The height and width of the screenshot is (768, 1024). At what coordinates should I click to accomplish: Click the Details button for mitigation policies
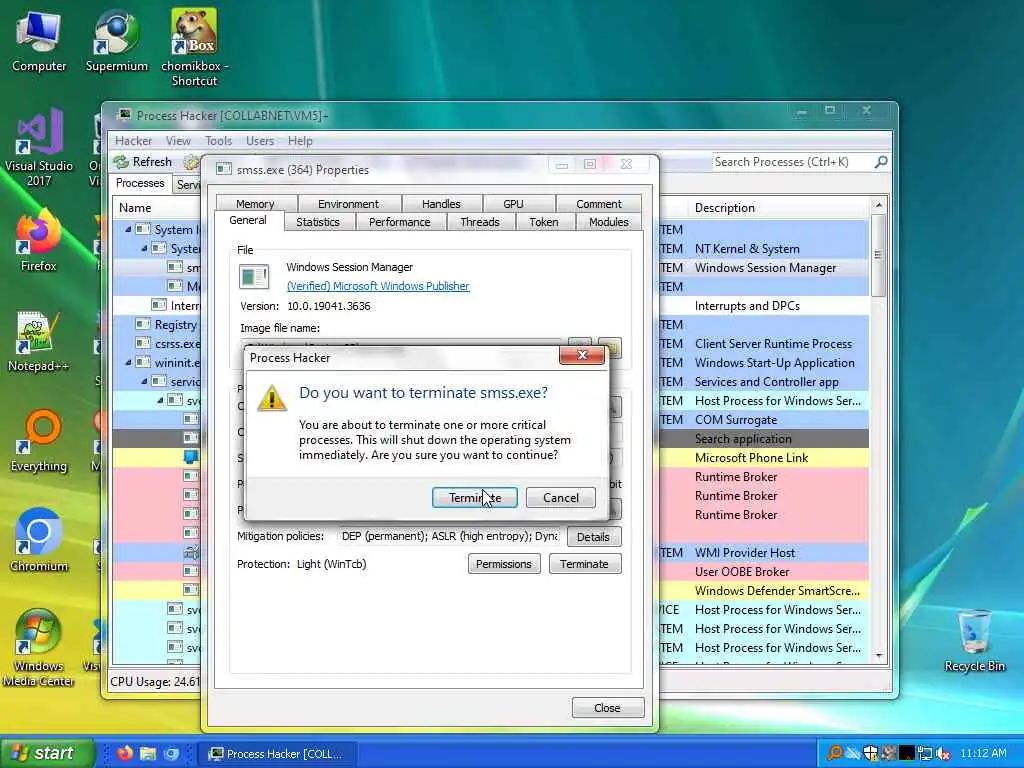pyautogui.click(x=593, y=537)
